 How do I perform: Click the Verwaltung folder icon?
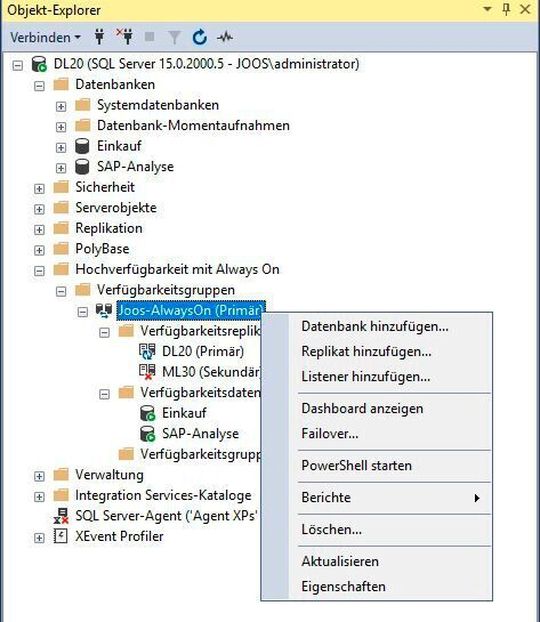click(x=61, y=474)
